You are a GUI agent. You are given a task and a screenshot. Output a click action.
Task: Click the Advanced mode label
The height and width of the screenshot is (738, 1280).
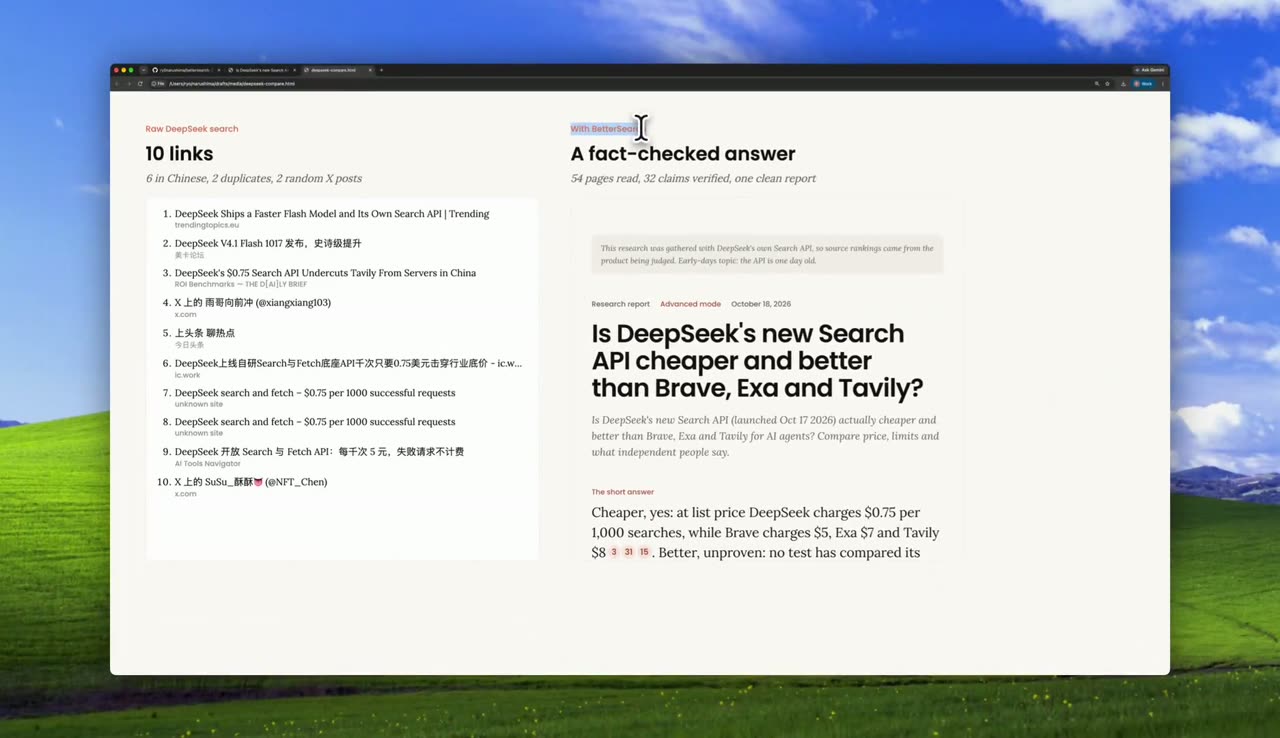(x=690, y=304)
